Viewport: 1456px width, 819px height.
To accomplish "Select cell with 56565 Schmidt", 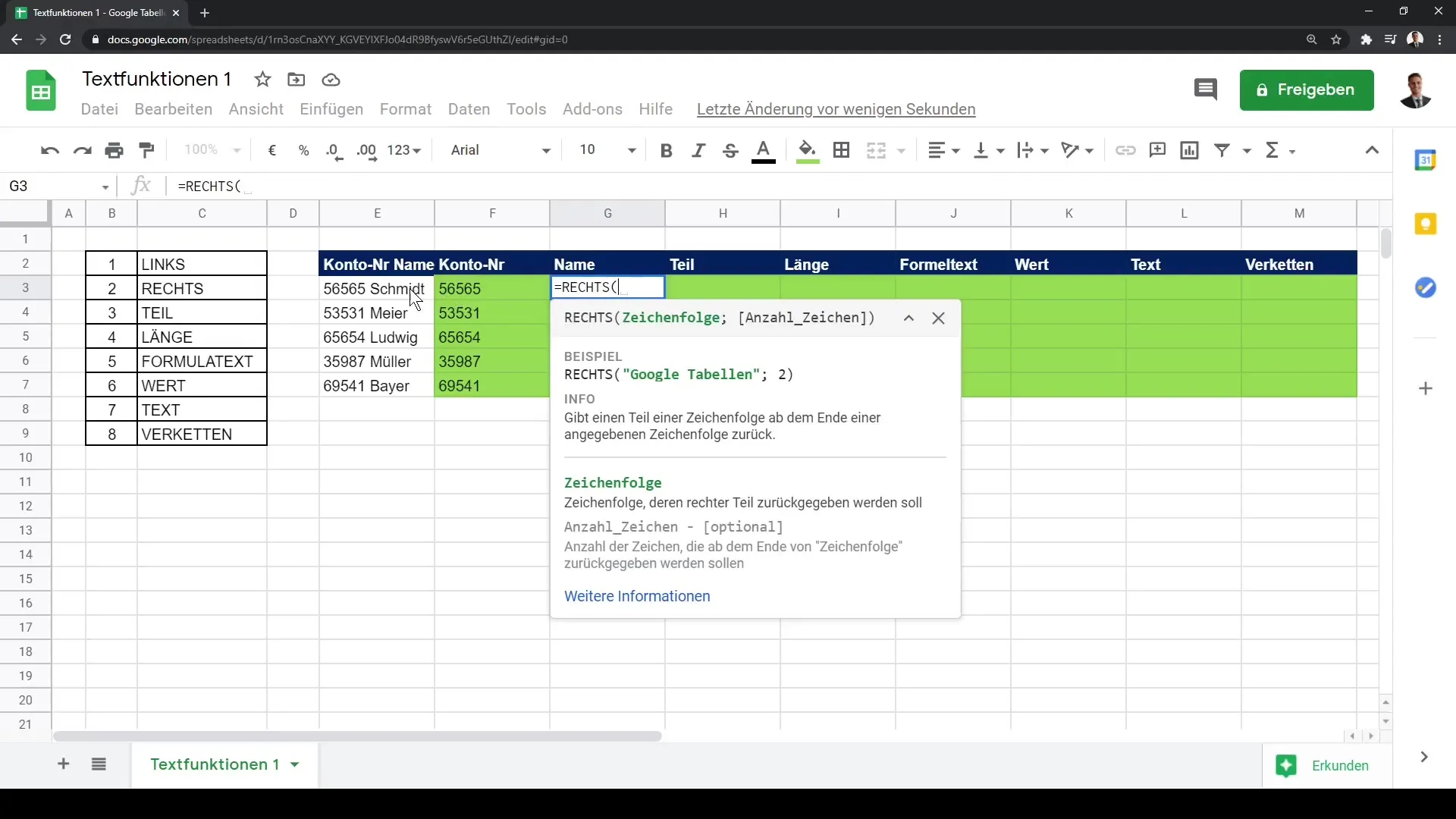I will (377, 289).
